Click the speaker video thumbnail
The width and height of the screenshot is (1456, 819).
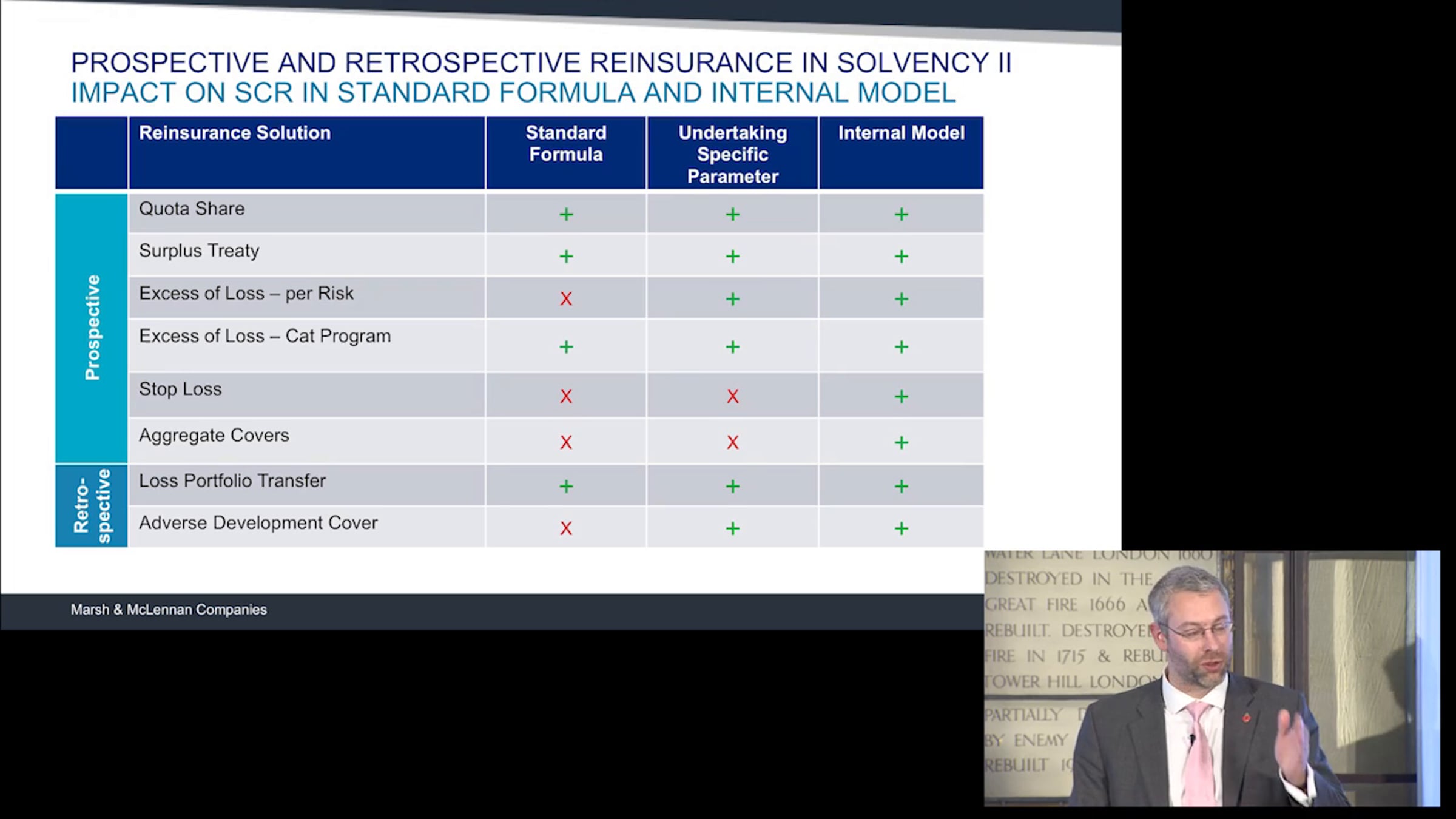coord(1211,678)
